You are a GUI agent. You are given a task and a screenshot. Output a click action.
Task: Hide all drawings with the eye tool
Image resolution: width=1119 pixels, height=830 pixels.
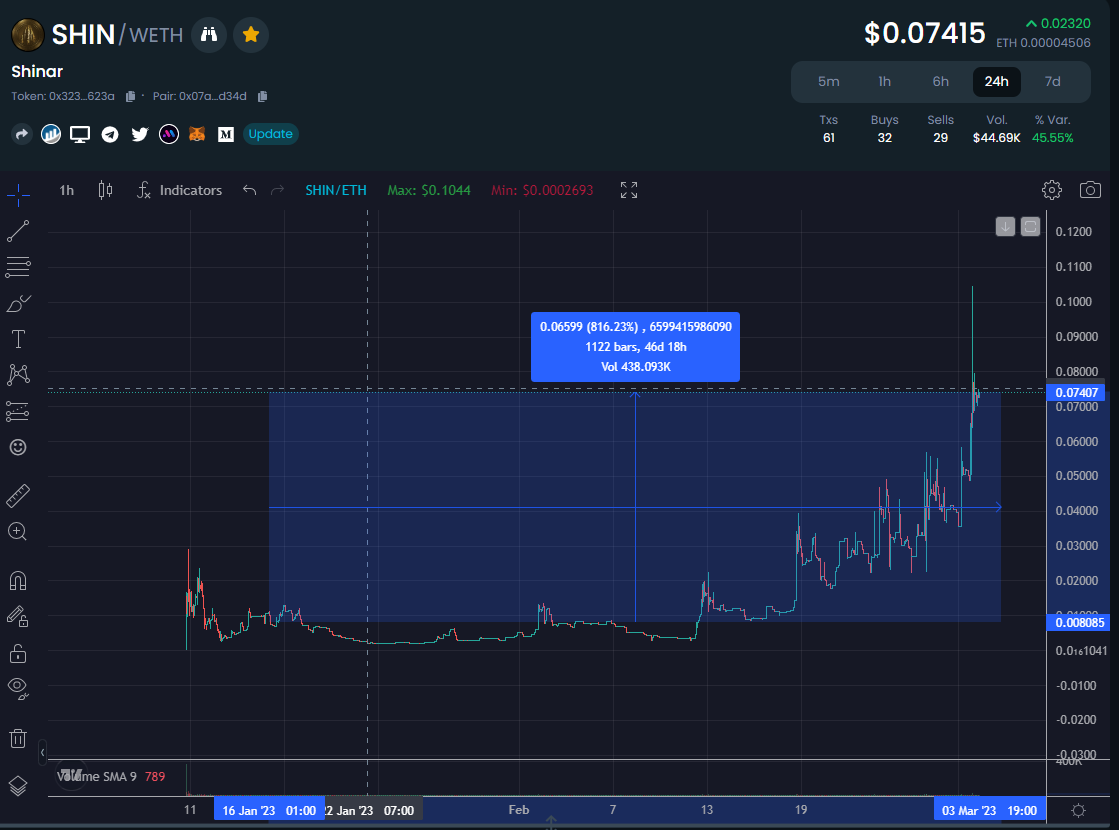(17, 688)
